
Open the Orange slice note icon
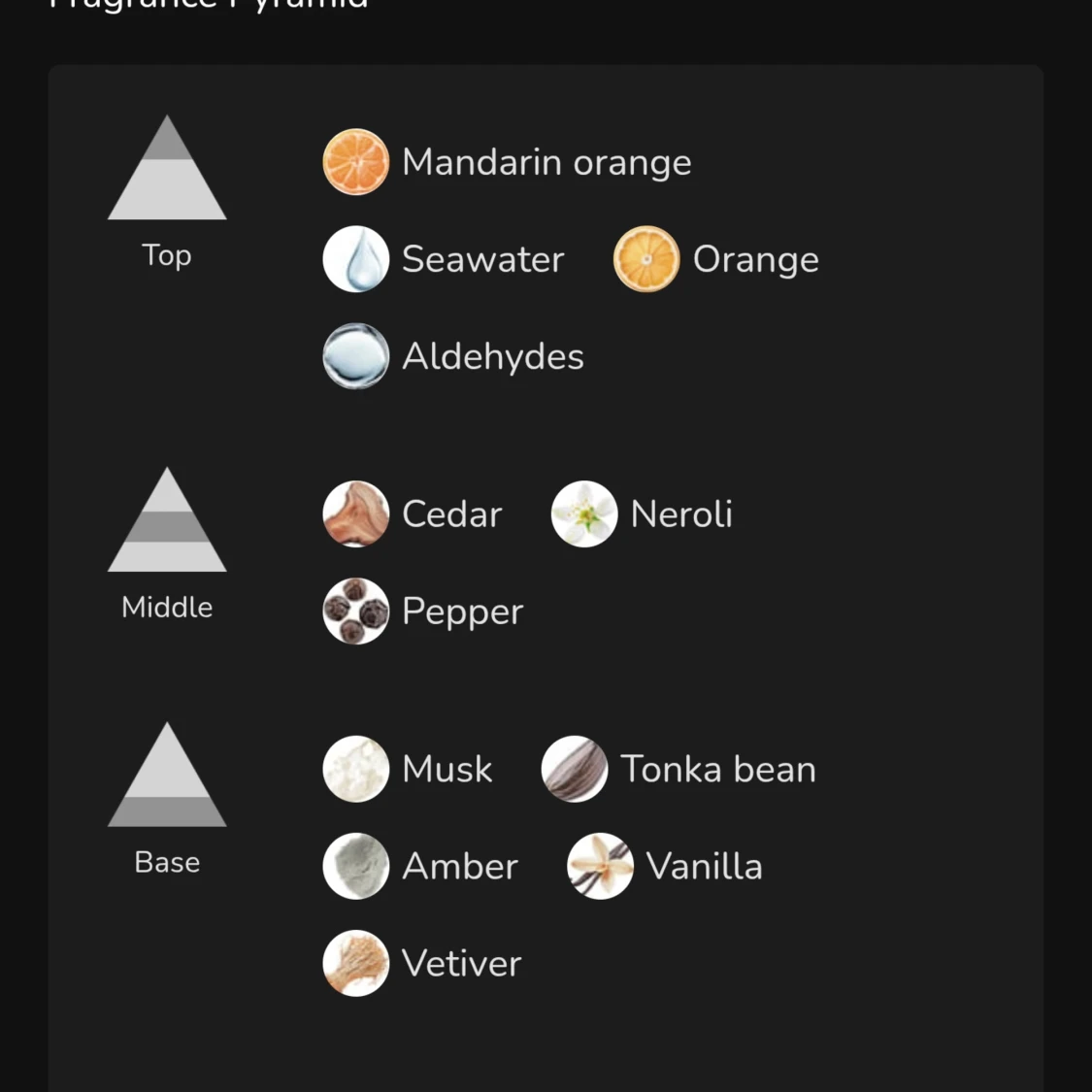[x=646, y=258]
